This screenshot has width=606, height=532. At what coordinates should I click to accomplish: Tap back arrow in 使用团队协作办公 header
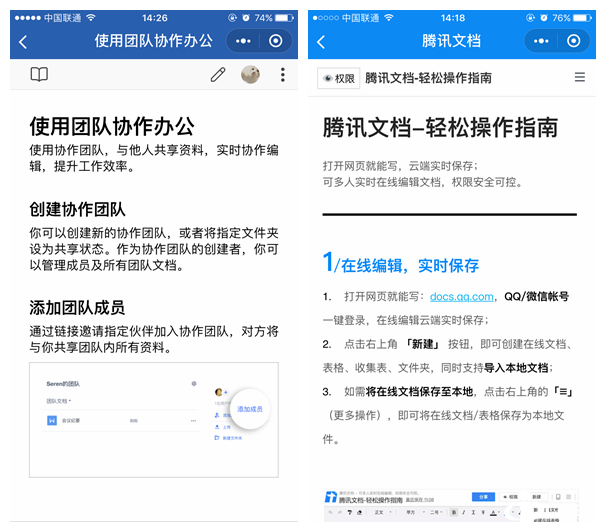pyautogui.click(x=23, y=42)
